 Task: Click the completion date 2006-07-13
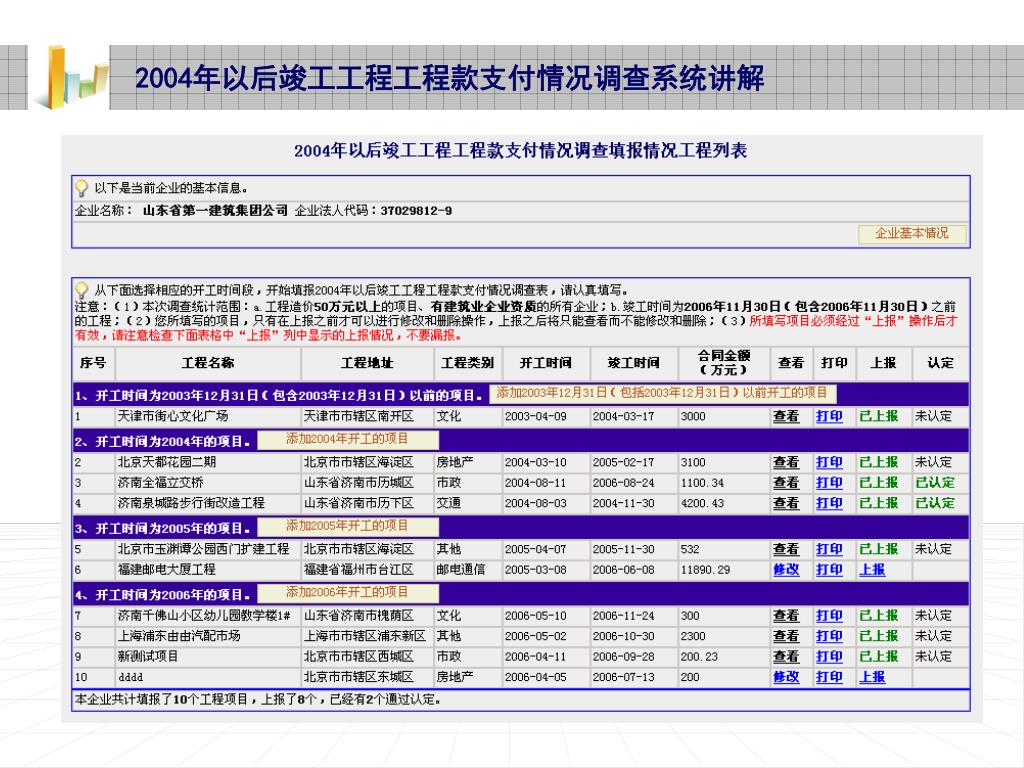pyautogui.click(x=624, y=677)
